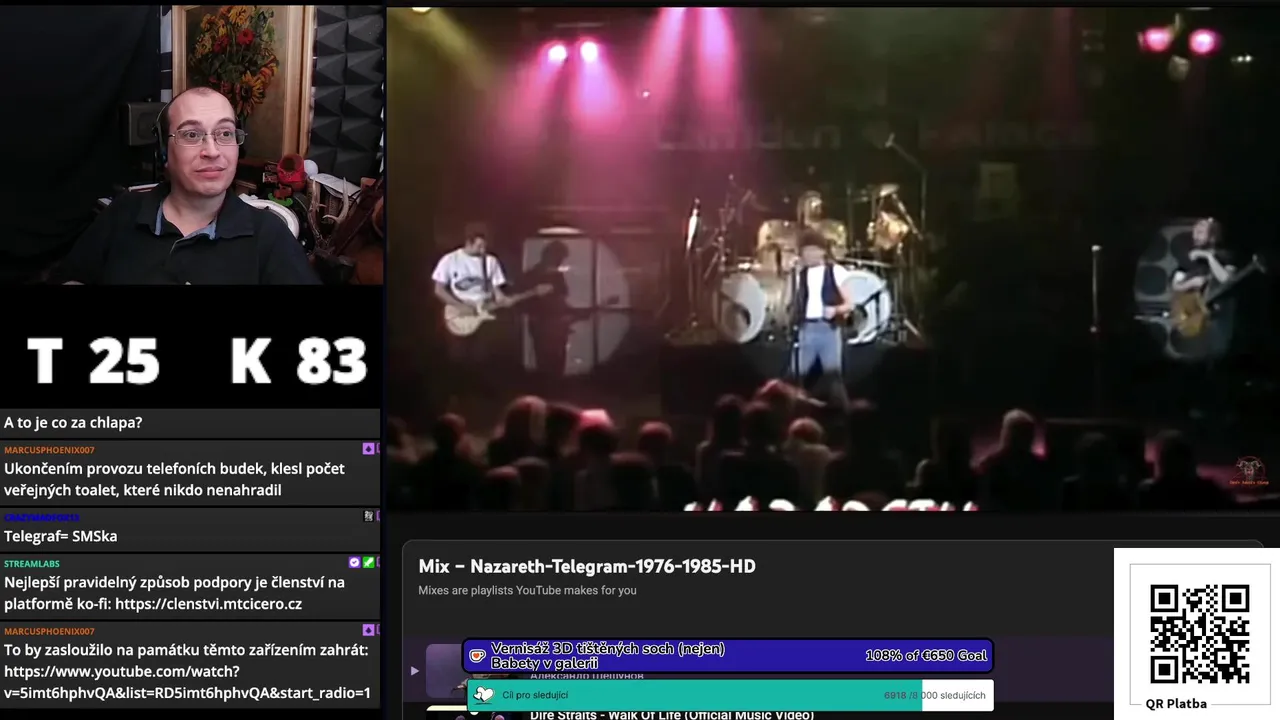
Task: Click the 108% of €650 Goal bar
Action: coord(728,656)
